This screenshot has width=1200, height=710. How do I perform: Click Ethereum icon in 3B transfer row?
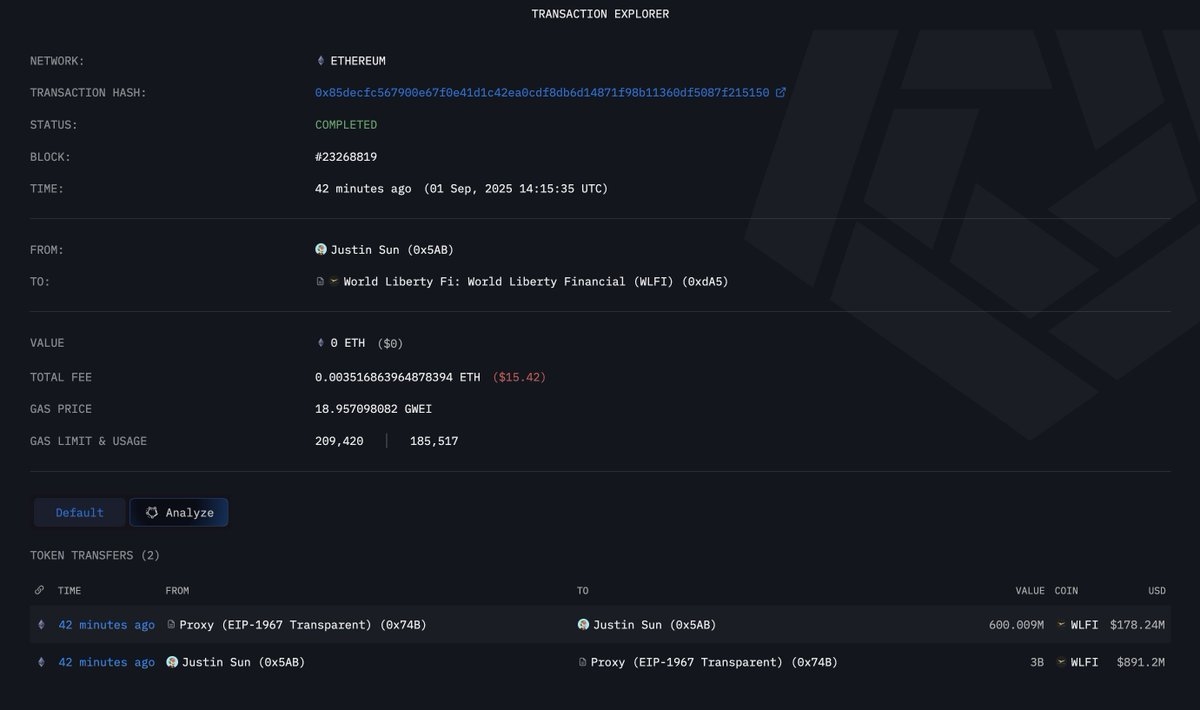(41, 662)
